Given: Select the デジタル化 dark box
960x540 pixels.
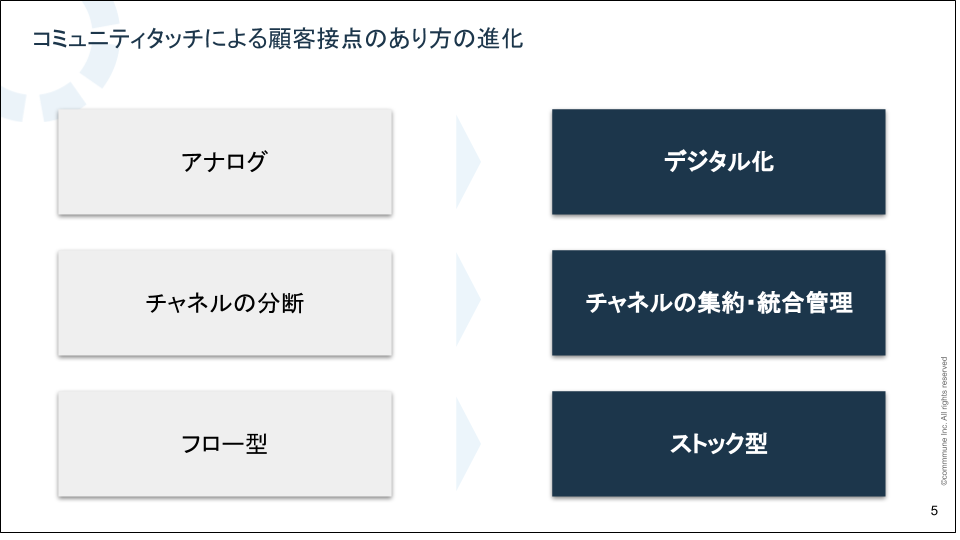Looking at the screenshot, I should (x=718, y=162).
